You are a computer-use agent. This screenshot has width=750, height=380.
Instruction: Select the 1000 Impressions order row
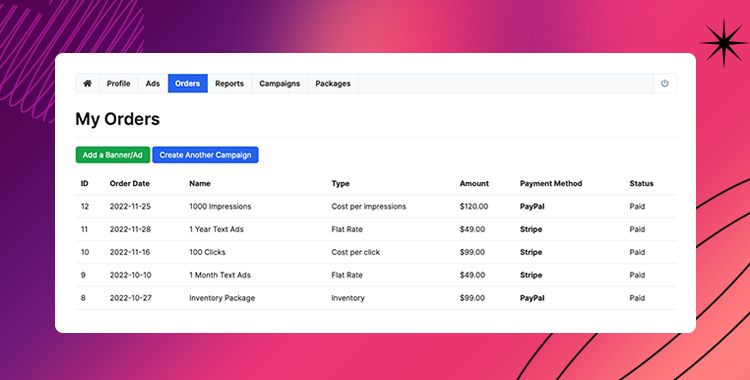click(x=376, y=206)
